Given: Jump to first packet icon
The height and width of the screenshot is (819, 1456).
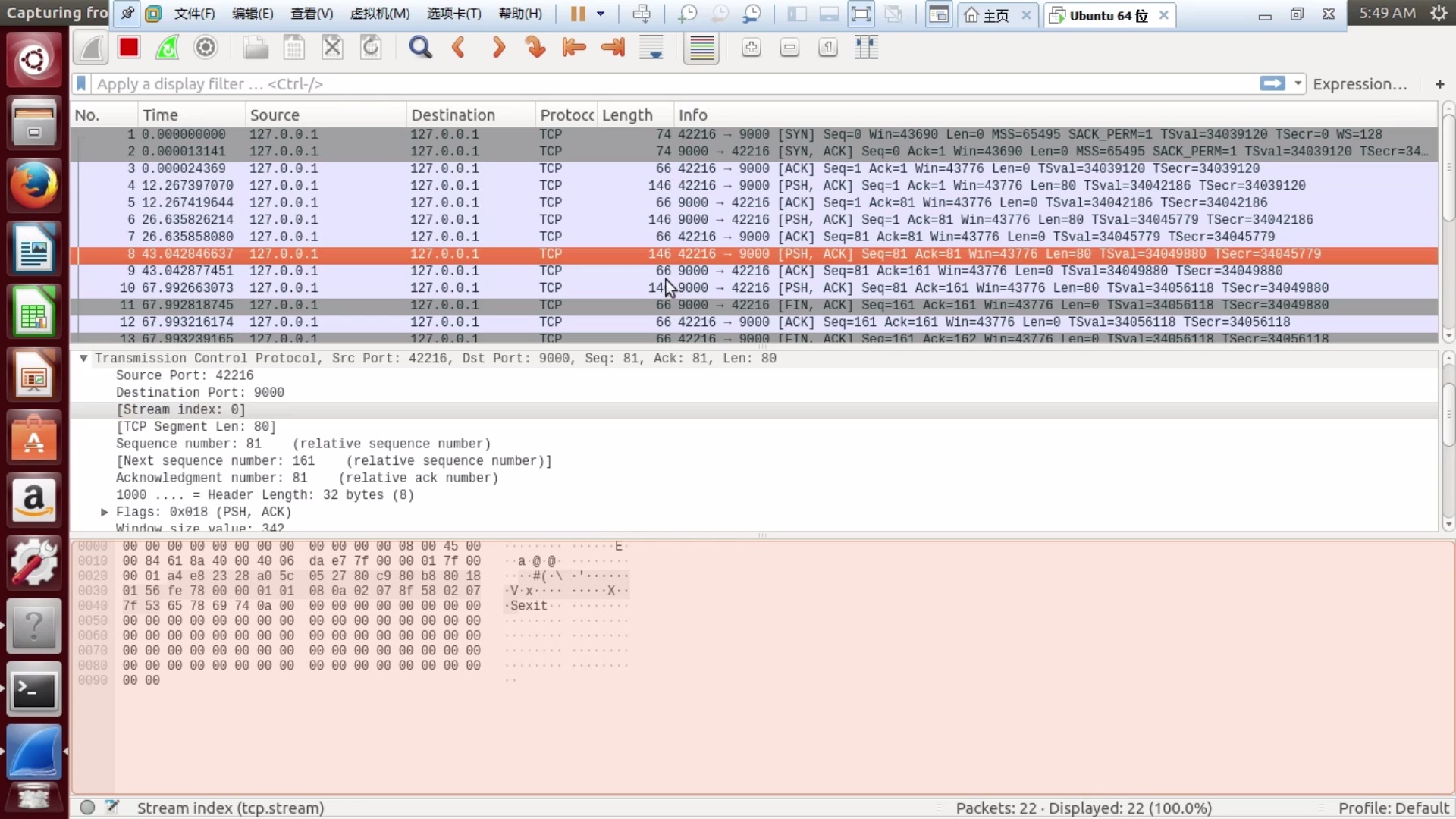Looking at the screenshot, I should (574, 48).
